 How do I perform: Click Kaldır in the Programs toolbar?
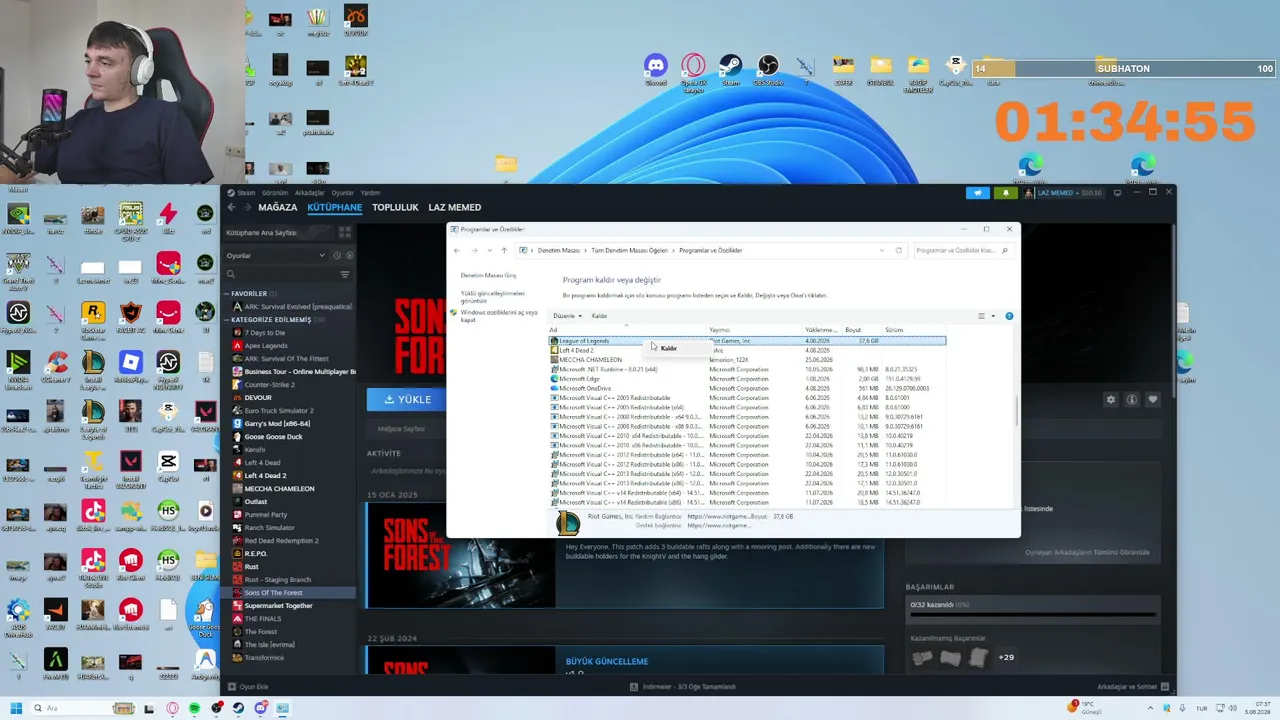(599, 316)
